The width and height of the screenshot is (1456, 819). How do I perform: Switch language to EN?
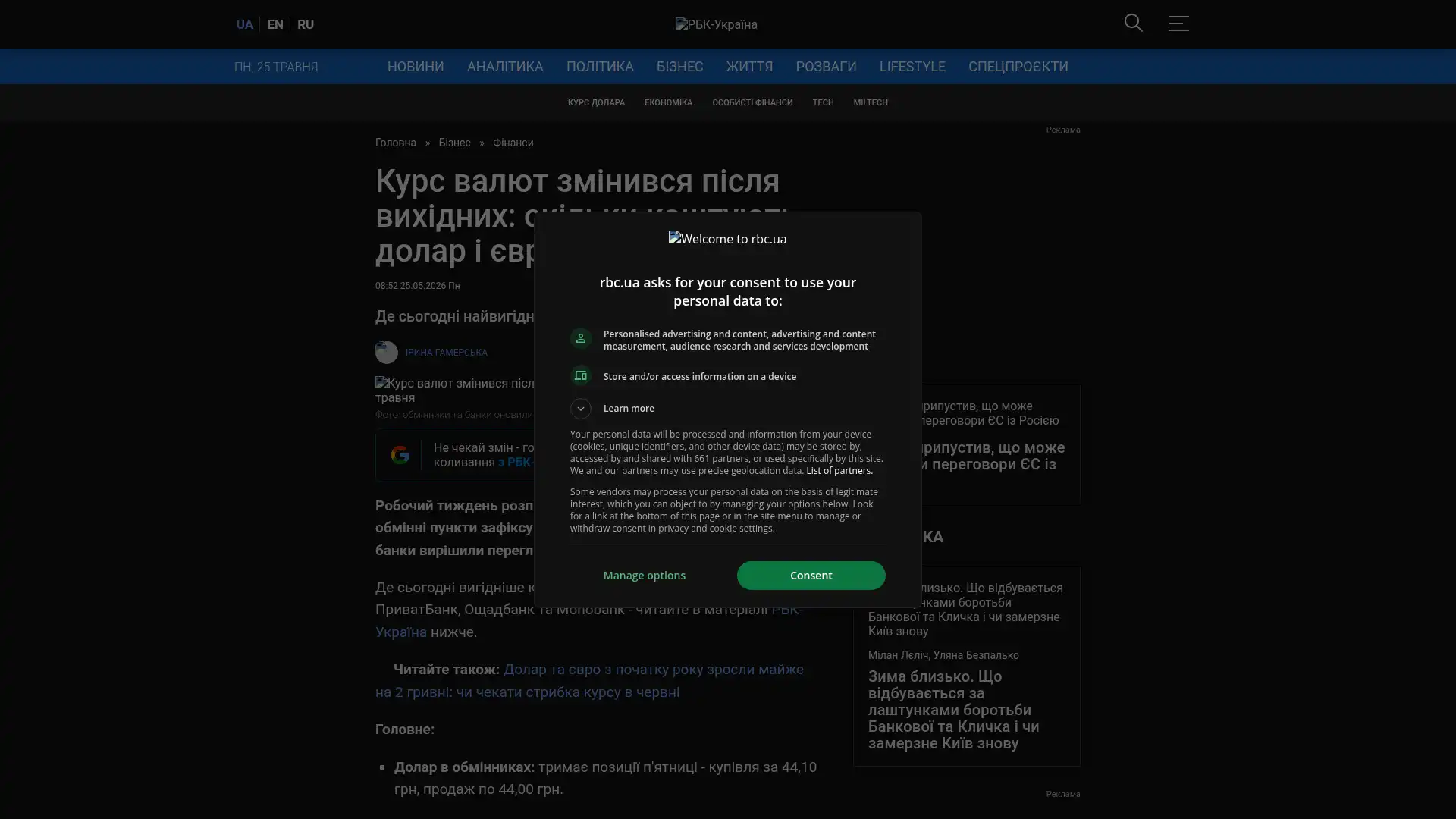[x=275, y=24]
